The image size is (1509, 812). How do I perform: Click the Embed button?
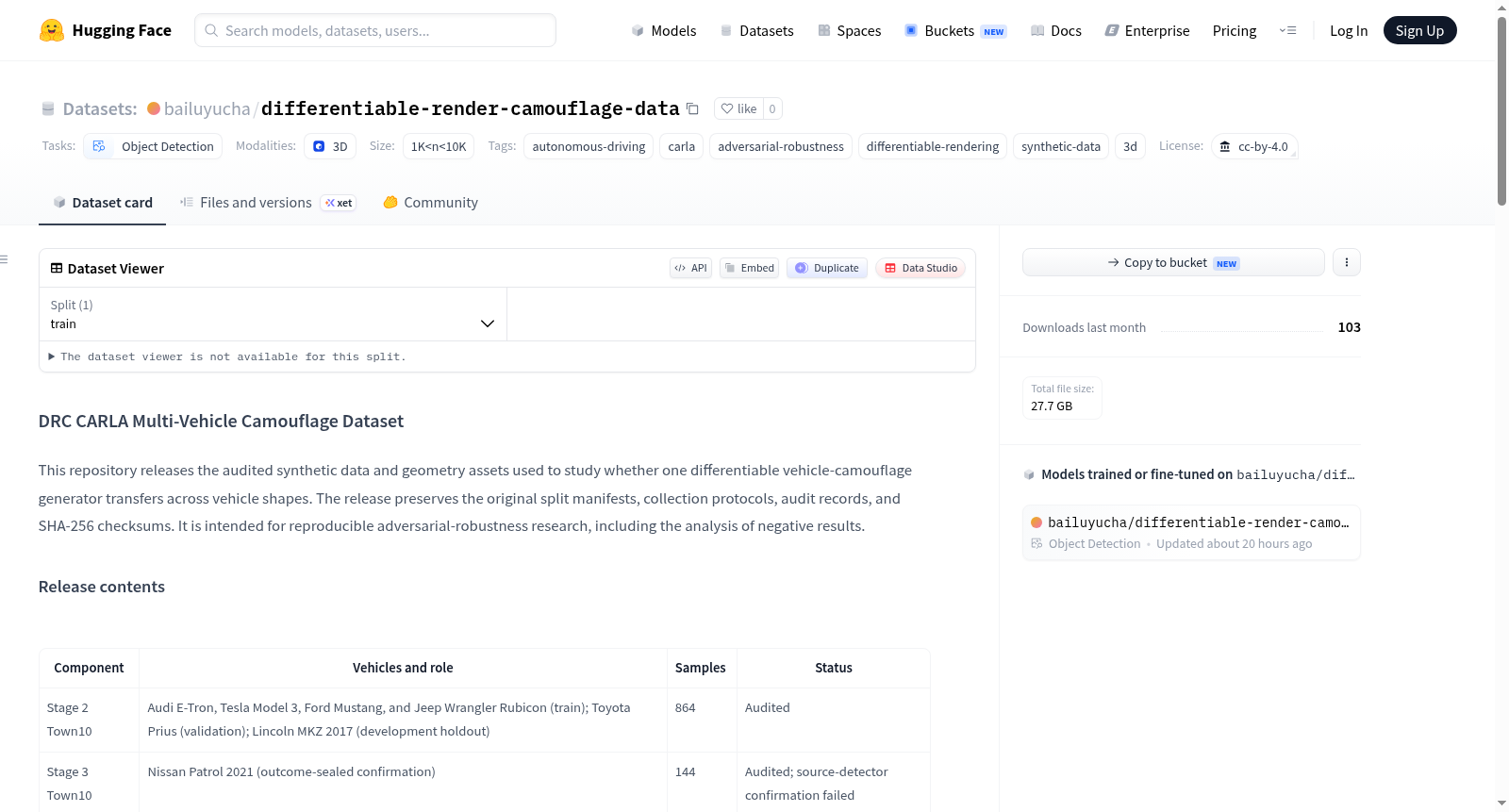749,268
